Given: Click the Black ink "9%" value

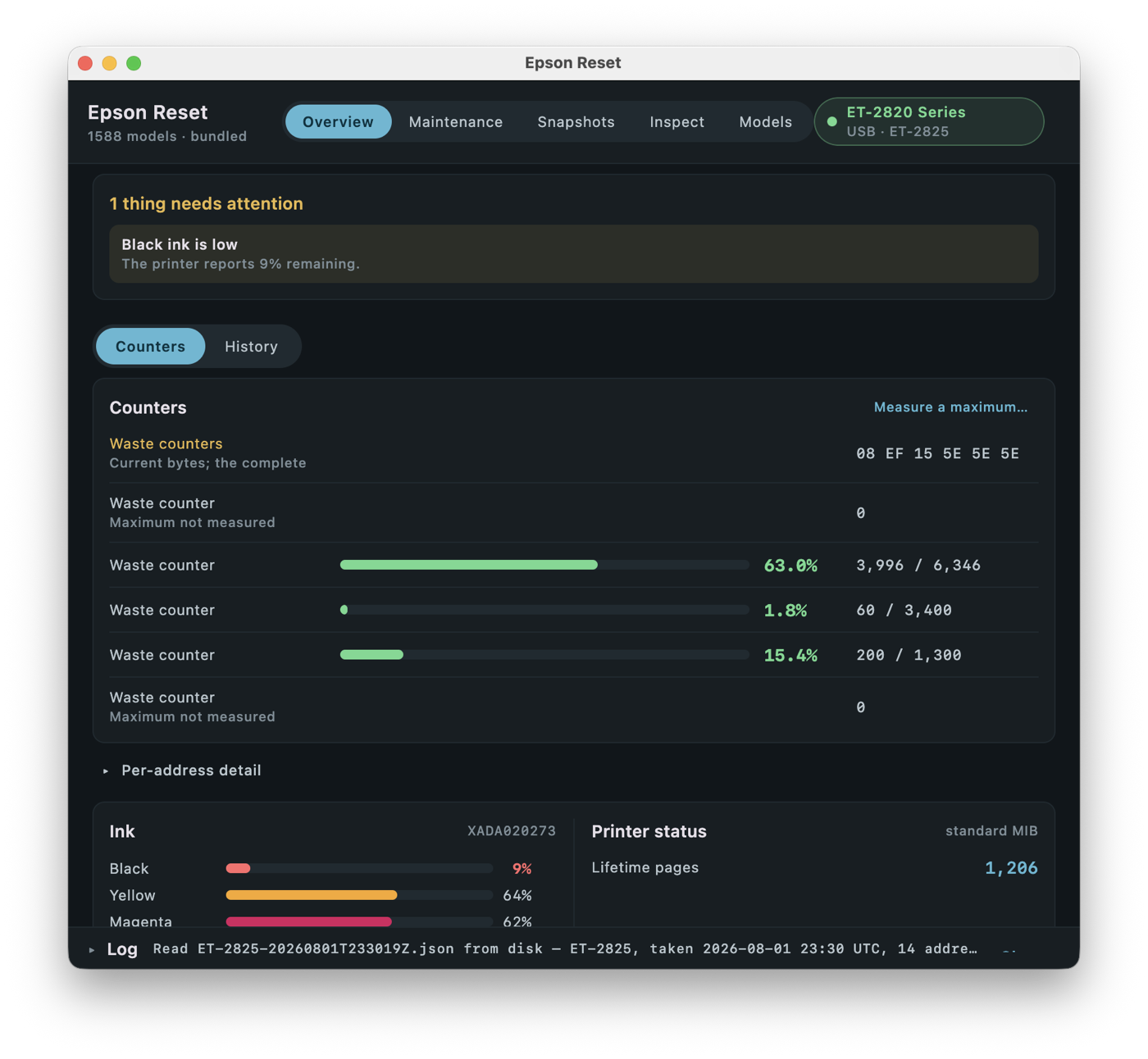Looking at the screenshot, I should [522, 869].
